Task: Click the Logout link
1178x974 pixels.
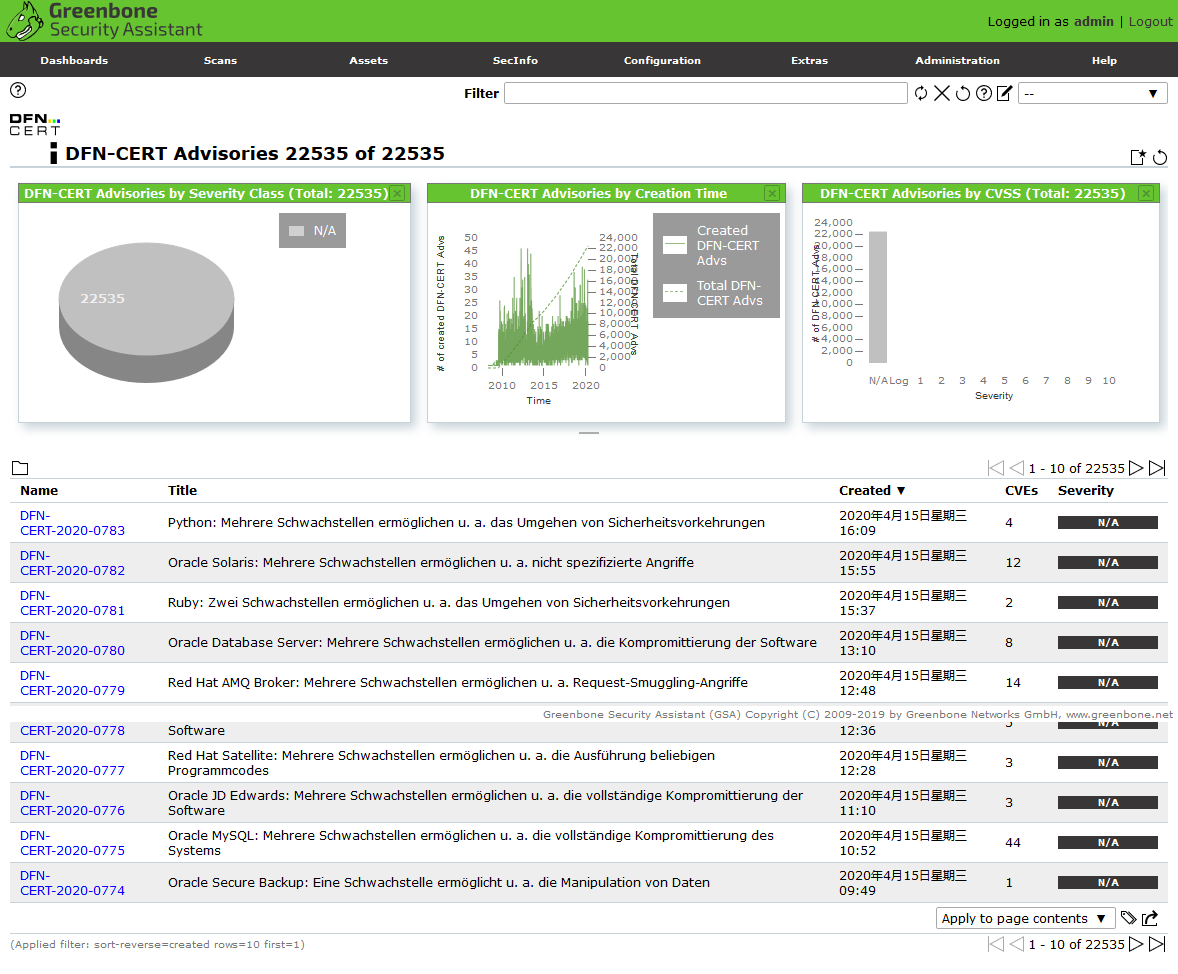Action: coord(1150,21)
